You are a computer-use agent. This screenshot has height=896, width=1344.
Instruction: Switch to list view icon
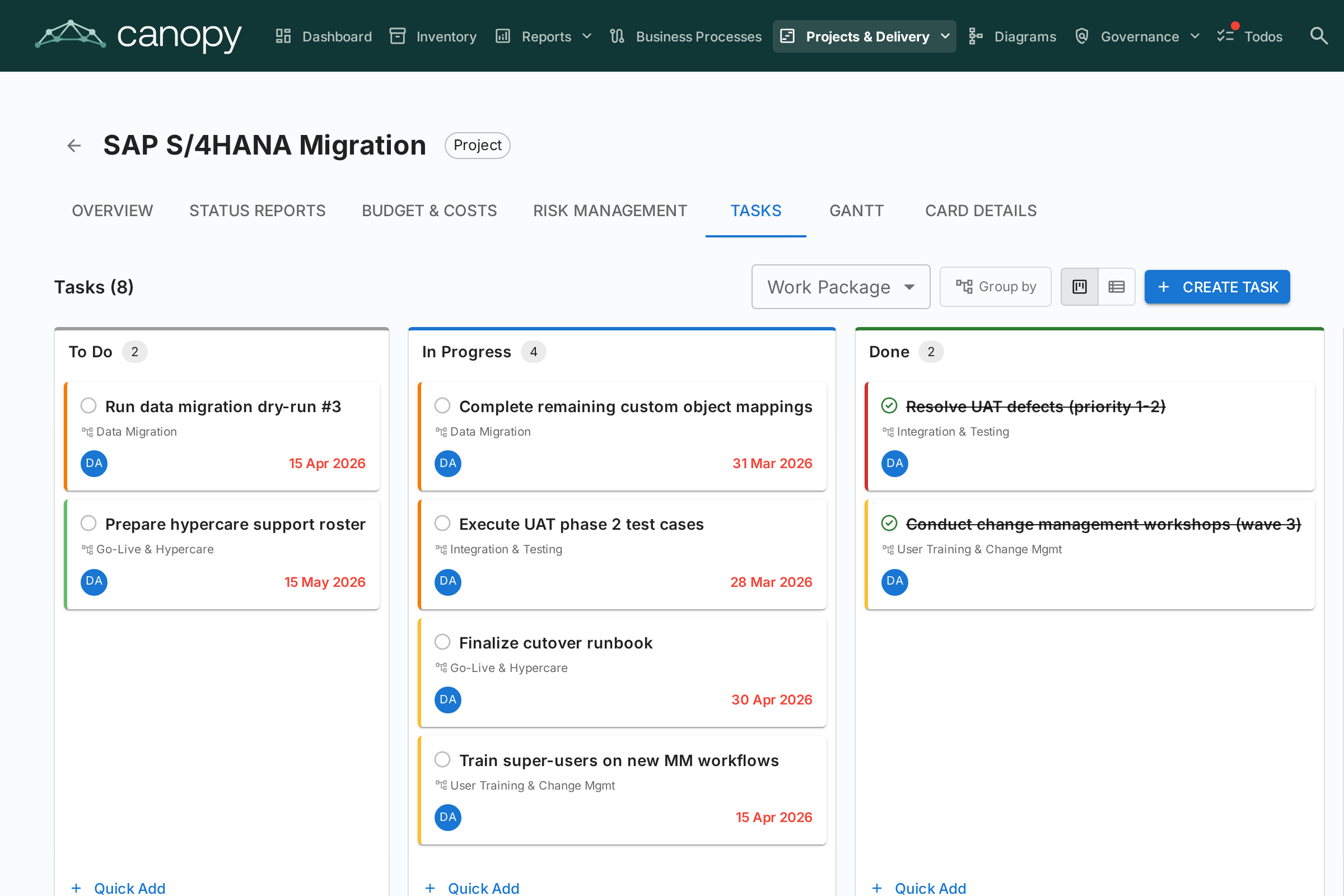[1116, 287]
